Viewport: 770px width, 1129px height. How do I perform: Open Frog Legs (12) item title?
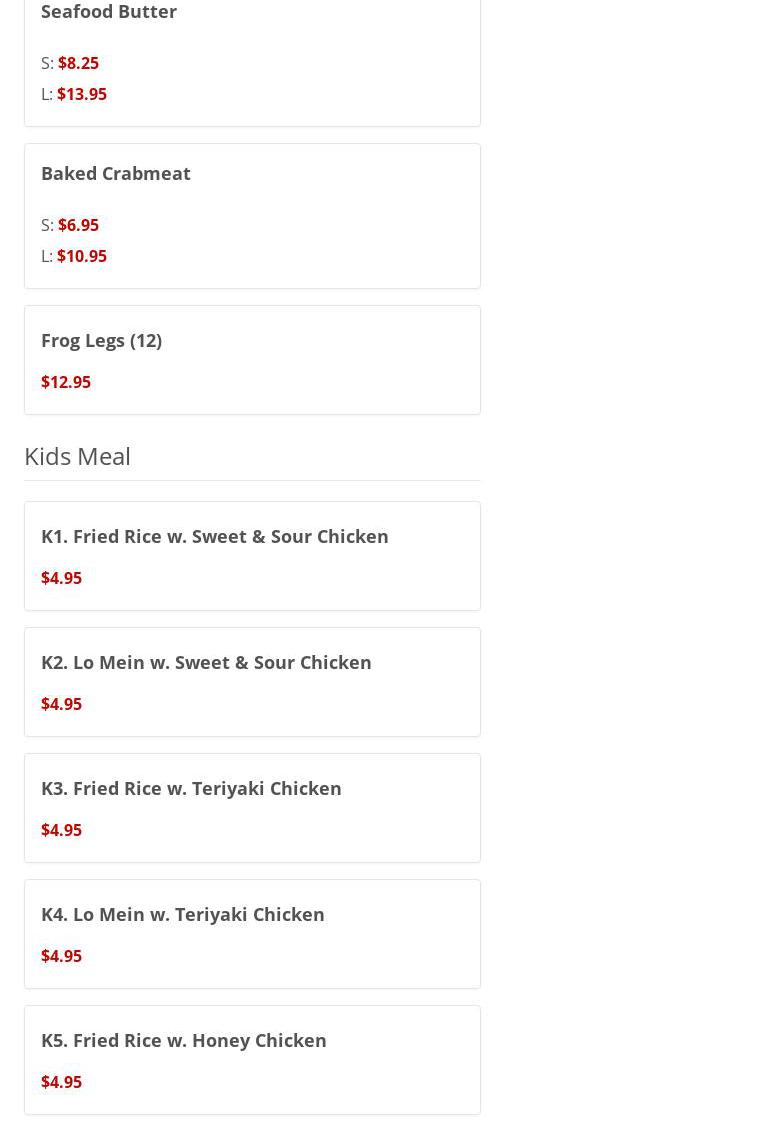coord(101,340)
